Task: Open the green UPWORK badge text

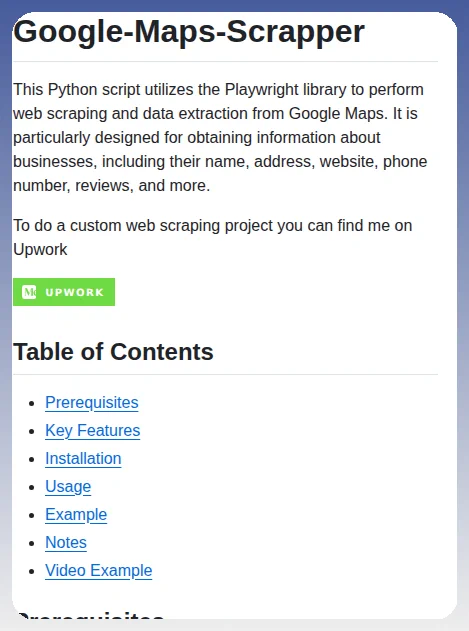Action: [x=75, y=292]
